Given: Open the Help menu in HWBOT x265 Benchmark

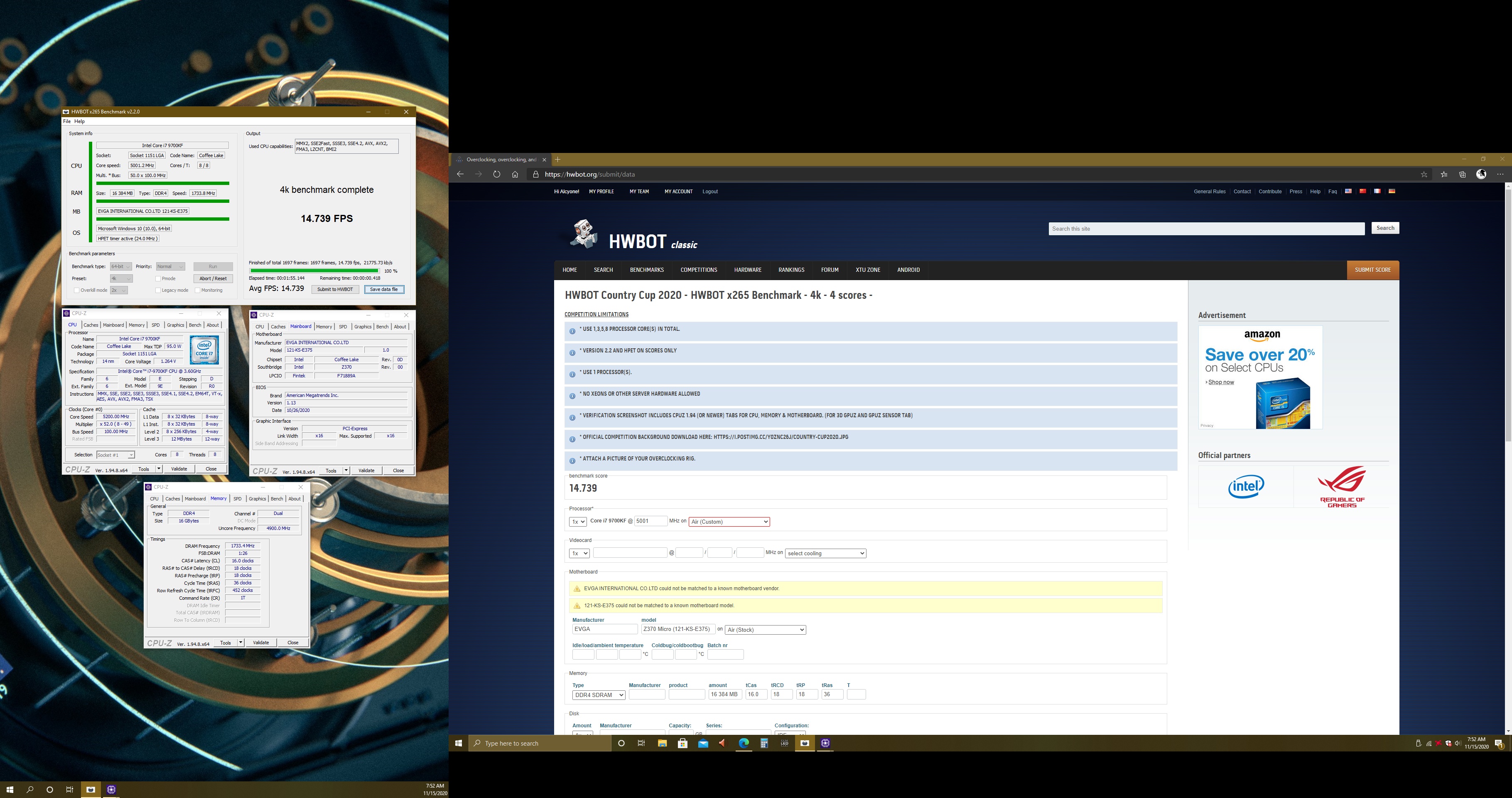Looking at the screenshot, I should pyautogui.click(x=79, y=121).
